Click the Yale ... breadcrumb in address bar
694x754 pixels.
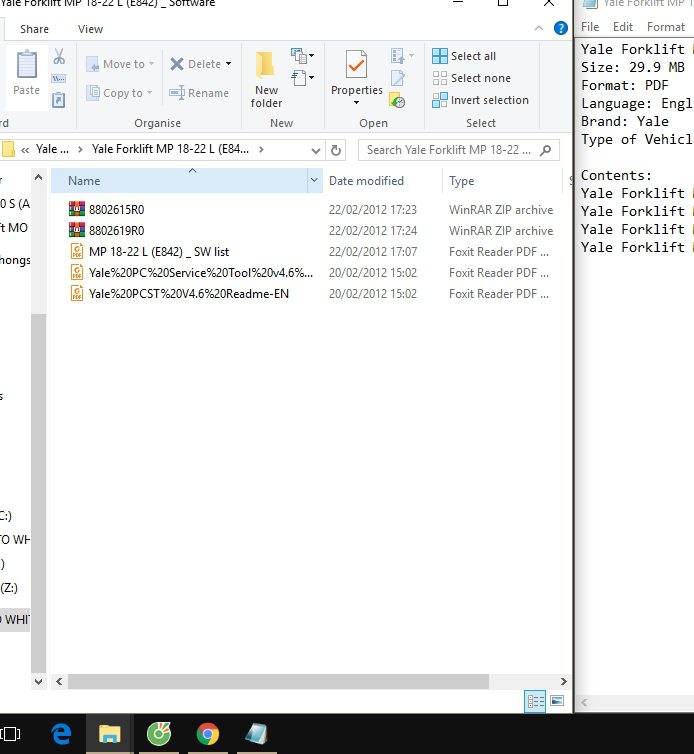[x=52, y=150]
